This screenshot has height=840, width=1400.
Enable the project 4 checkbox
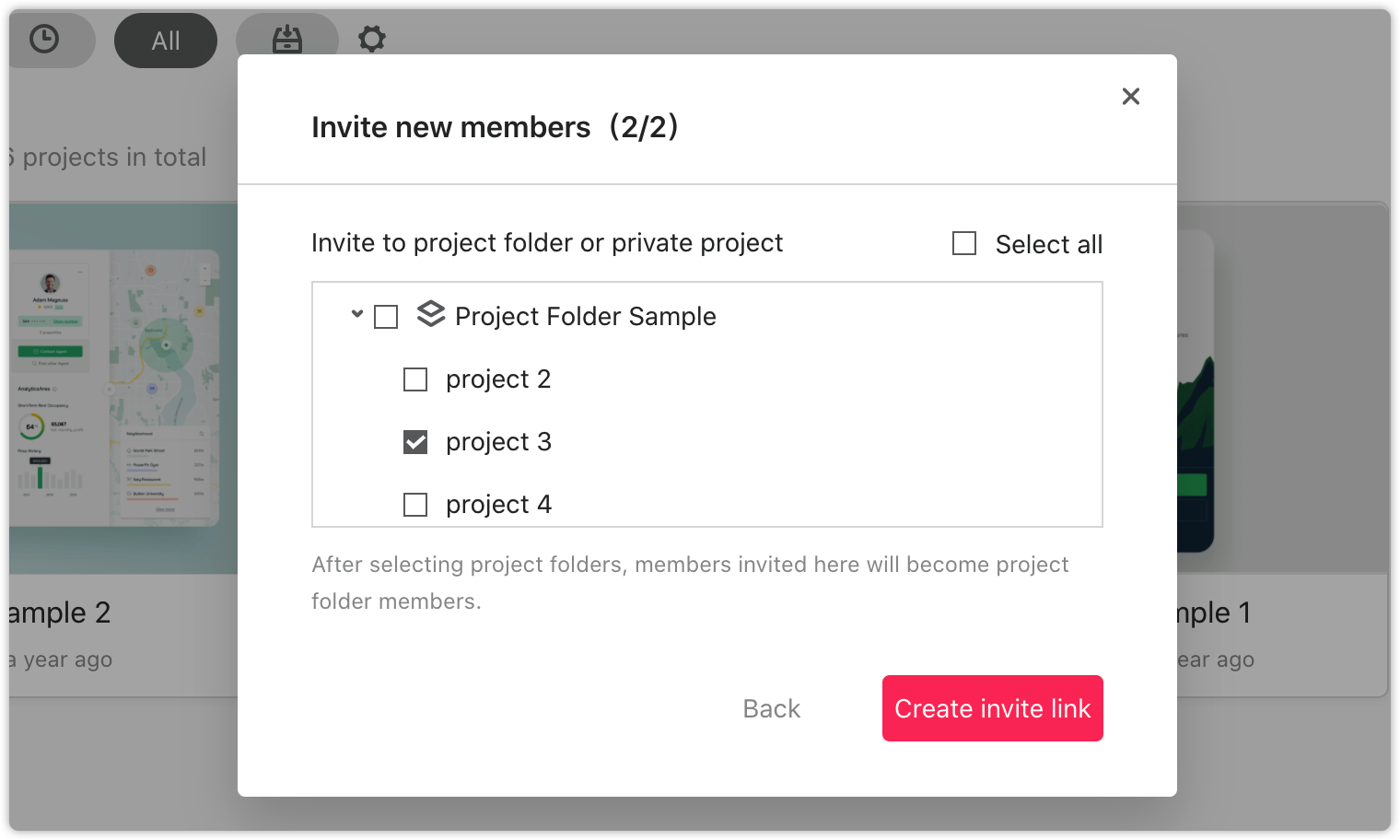415,505
